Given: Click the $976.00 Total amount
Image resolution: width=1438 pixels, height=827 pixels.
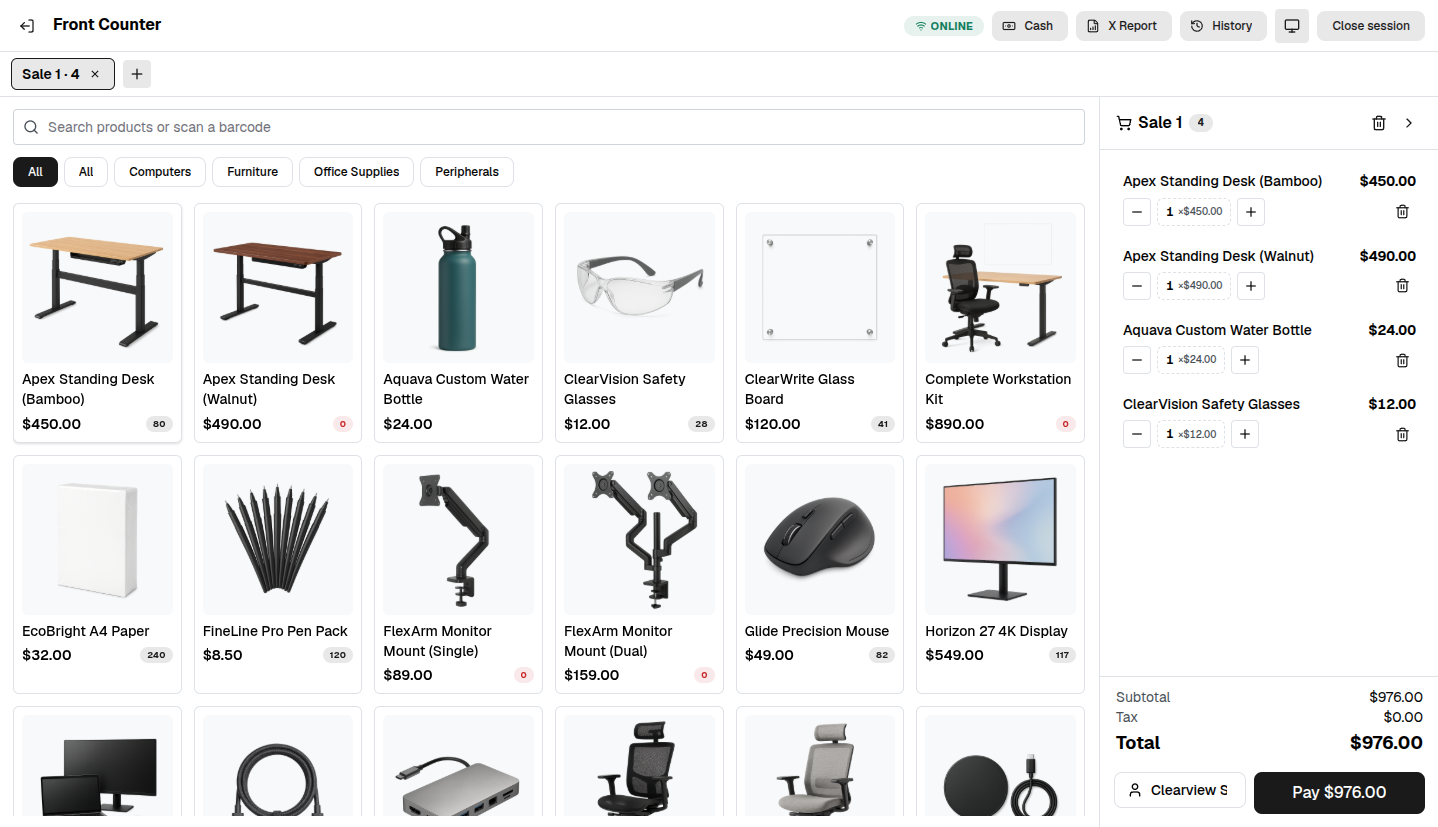Looking at the screenshot, I should coord(1386,743).
